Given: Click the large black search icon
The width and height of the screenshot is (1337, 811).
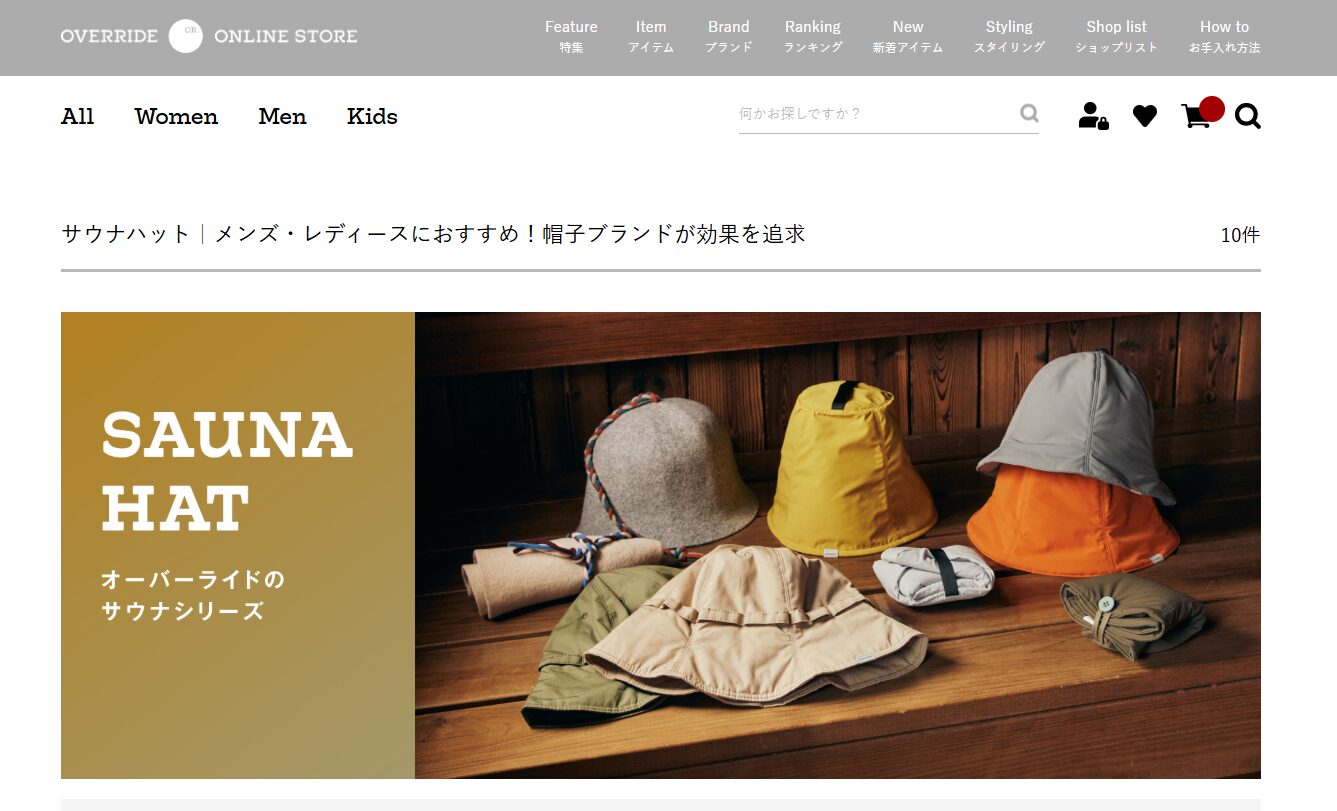Looking at the screenshot, I should pos(1248,116).
